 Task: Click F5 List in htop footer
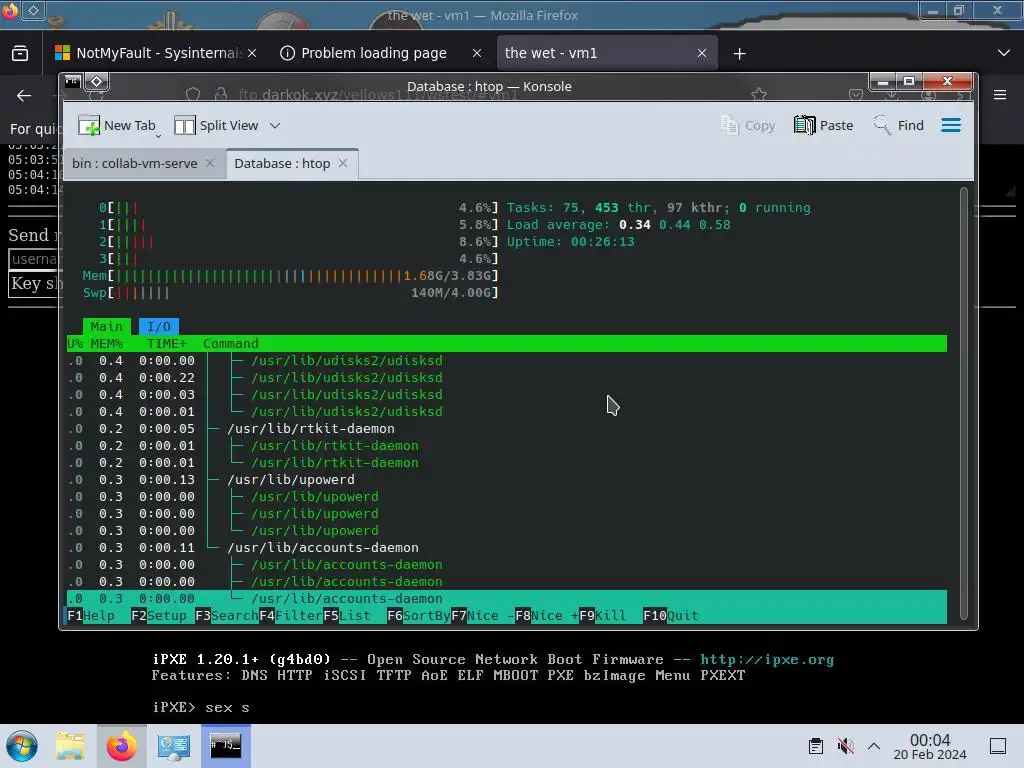tap(347, 616)
